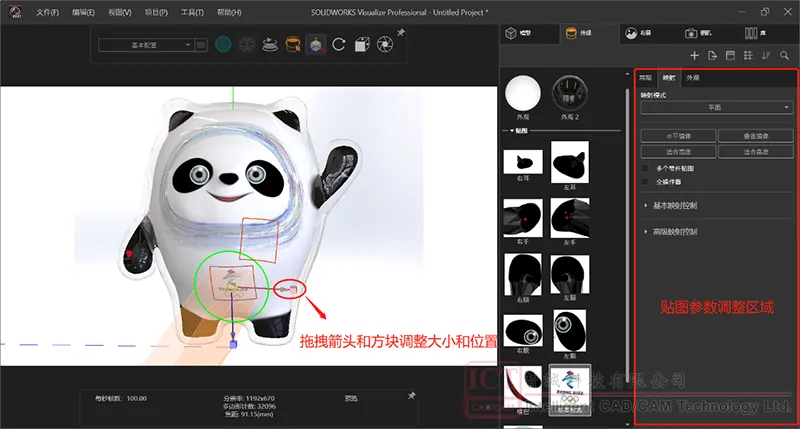This screenshot has width=800, height=429.
Task: Pin the main toolbar using the pin icon
Action: coord(401,33)
